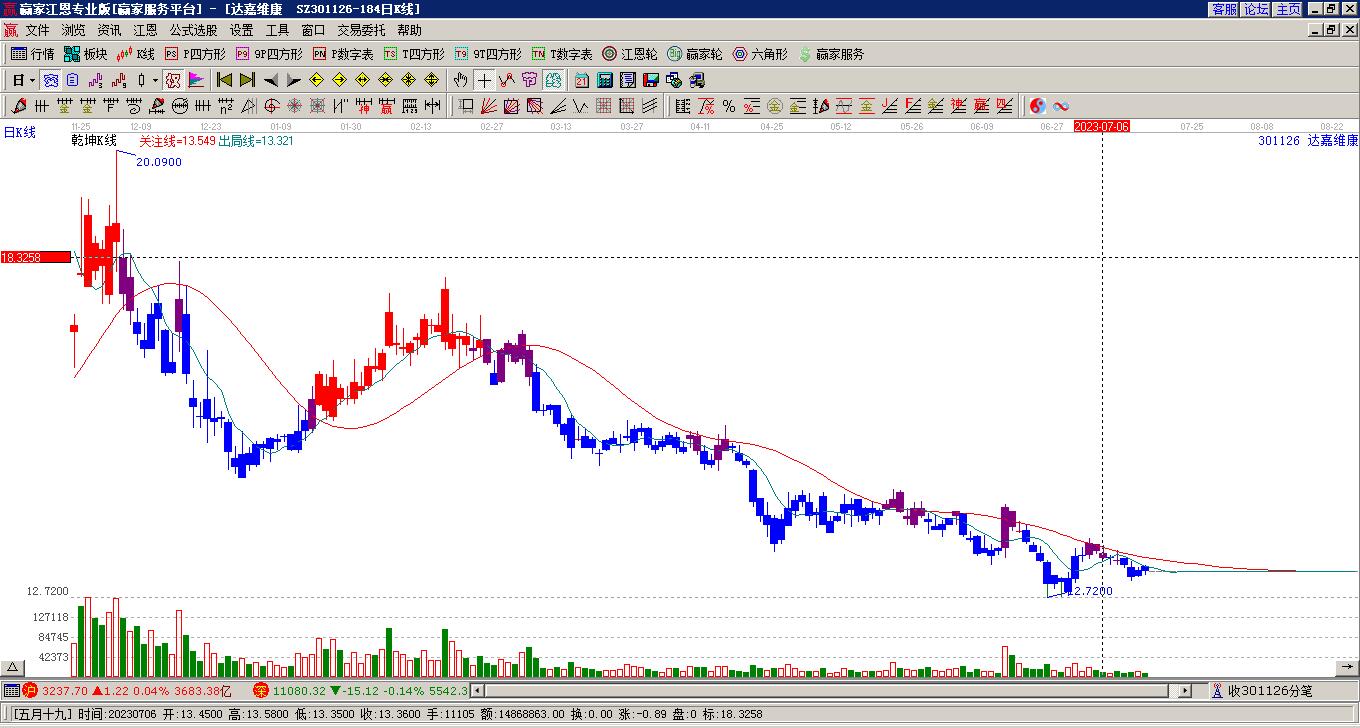
Task: Click the red 2023-07-06 date marker
Action: (1102, 126)
